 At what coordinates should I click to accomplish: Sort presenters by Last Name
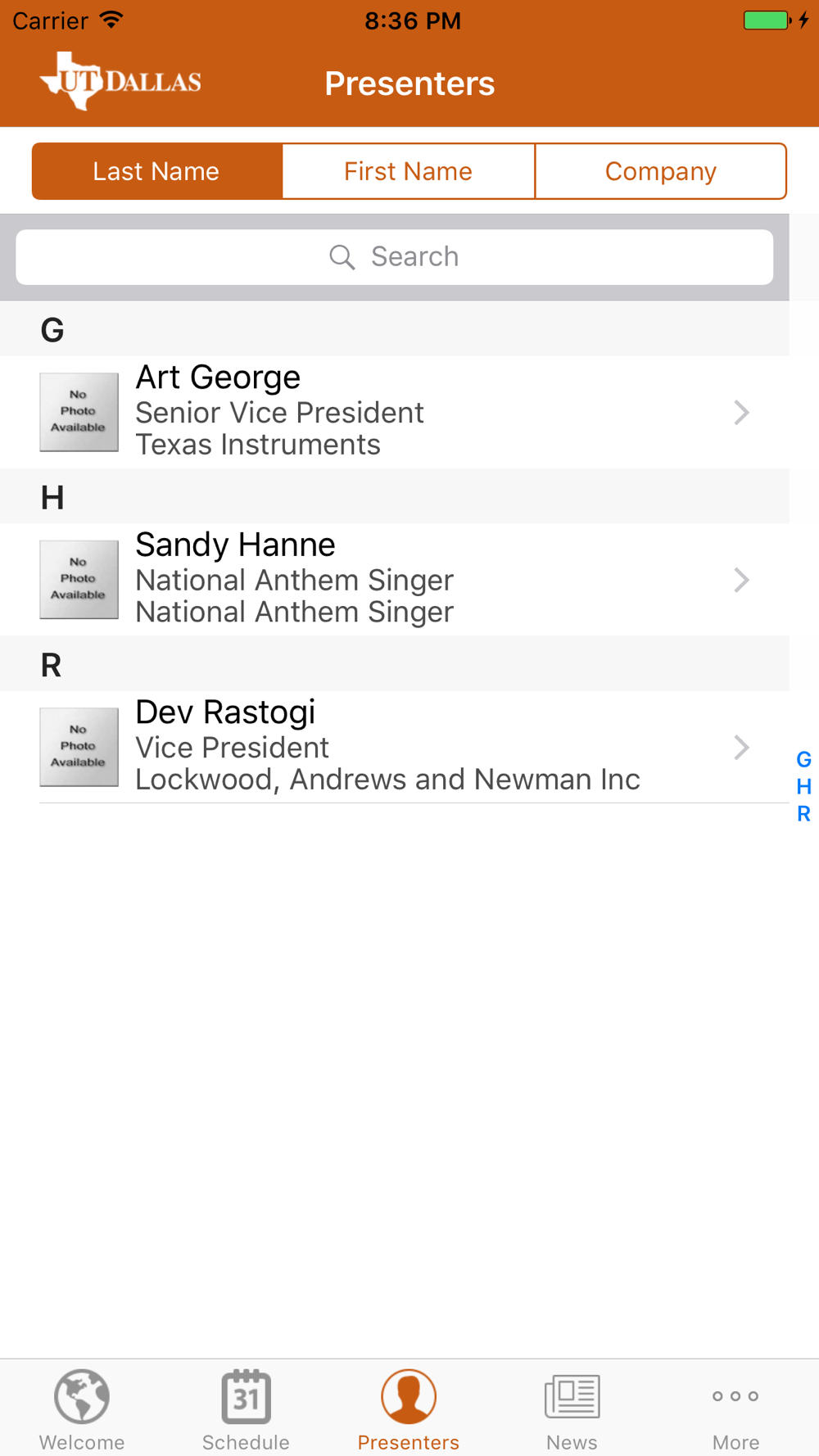click(x=156, y=171)
